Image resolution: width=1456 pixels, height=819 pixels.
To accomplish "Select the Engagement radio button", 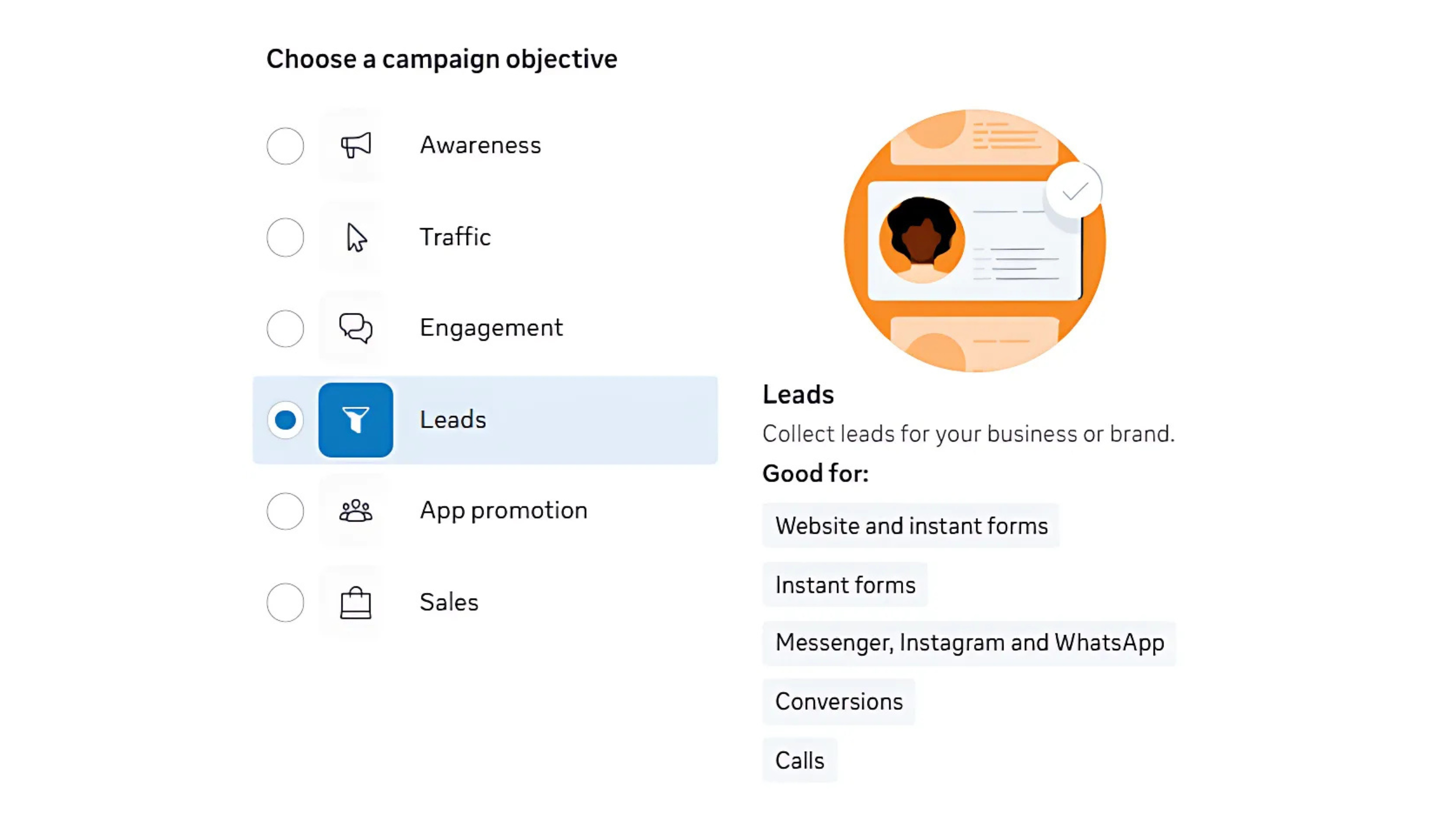I will pyautogui.click(x=286, y=328).
